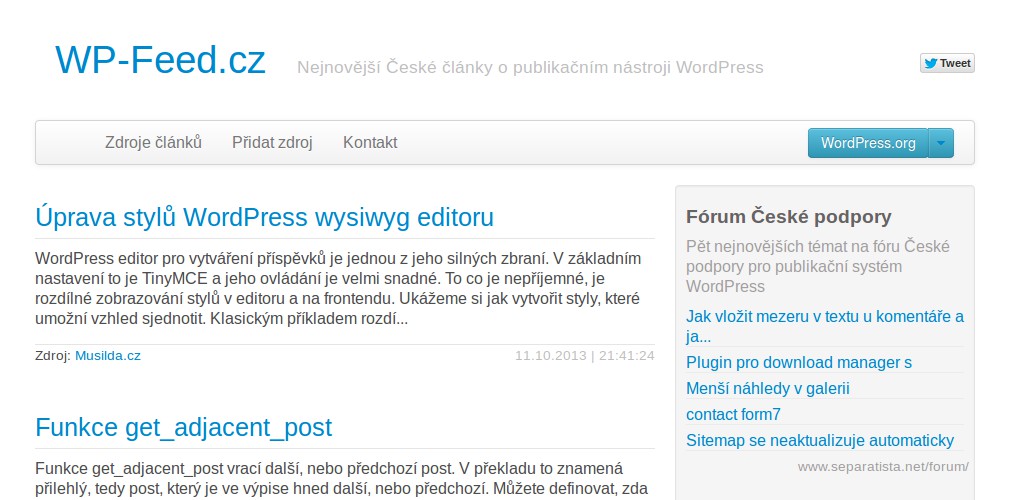Click the tagline Nejnovější České články o publikačním
Image resolution: width=1010 pixels, height=500 pixels.
(x=530, y=68)
